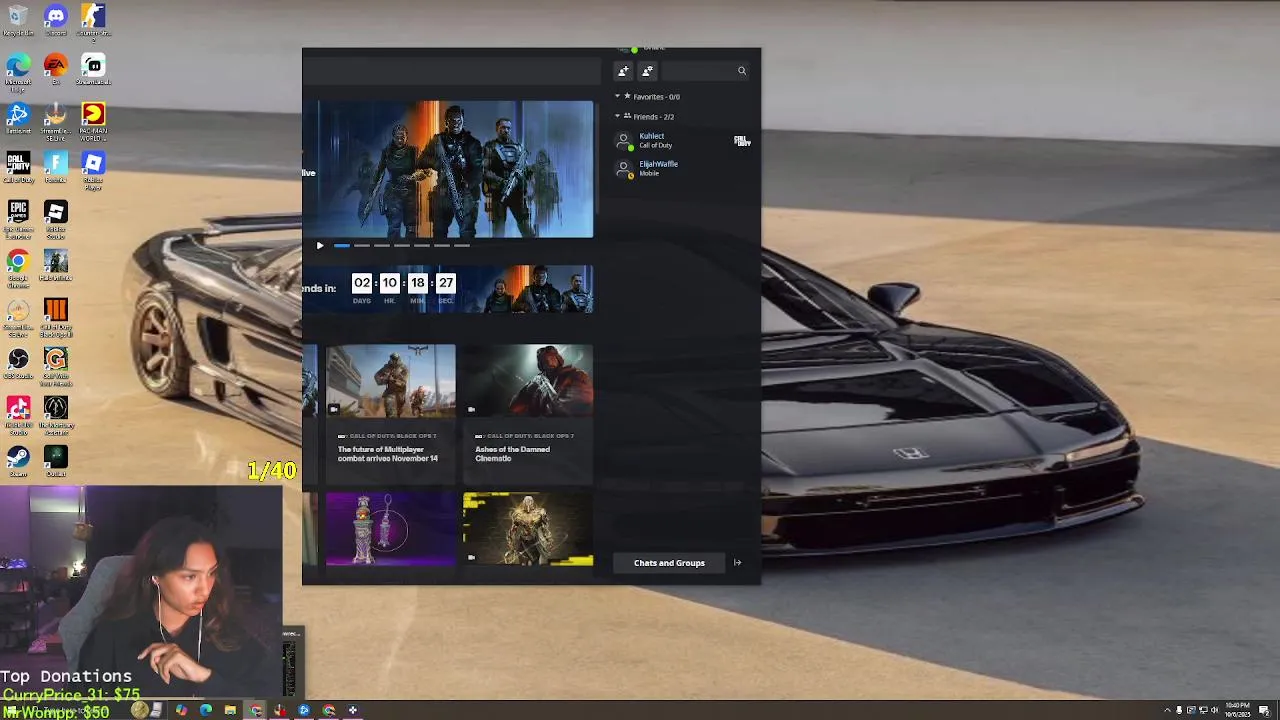Click the pop-out arrow beside Chats and Groups

(737, 563)
